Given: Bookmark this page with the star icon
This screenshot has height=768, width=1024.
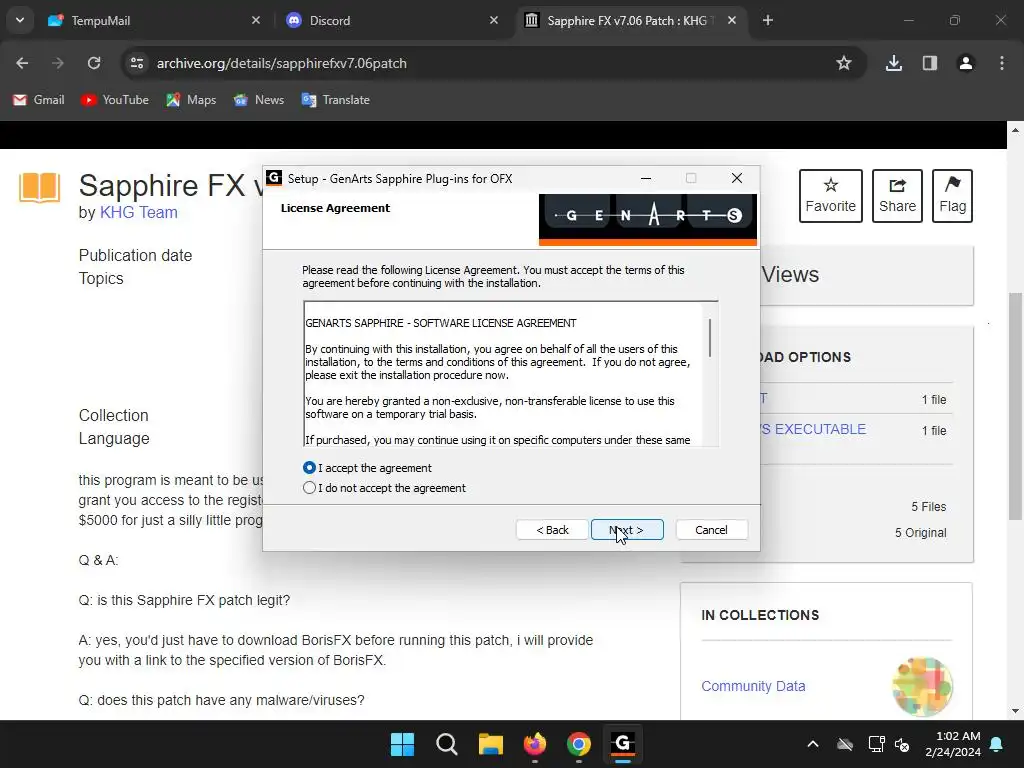Looking at the screenshot, I should pyautogui.click(x=844, y=63).
